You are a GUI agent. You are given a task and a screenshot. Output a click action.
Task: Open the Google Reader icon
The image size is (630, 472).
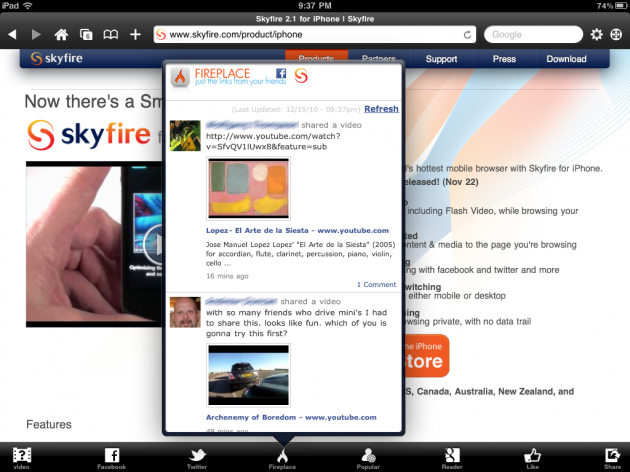pos(452,456)
